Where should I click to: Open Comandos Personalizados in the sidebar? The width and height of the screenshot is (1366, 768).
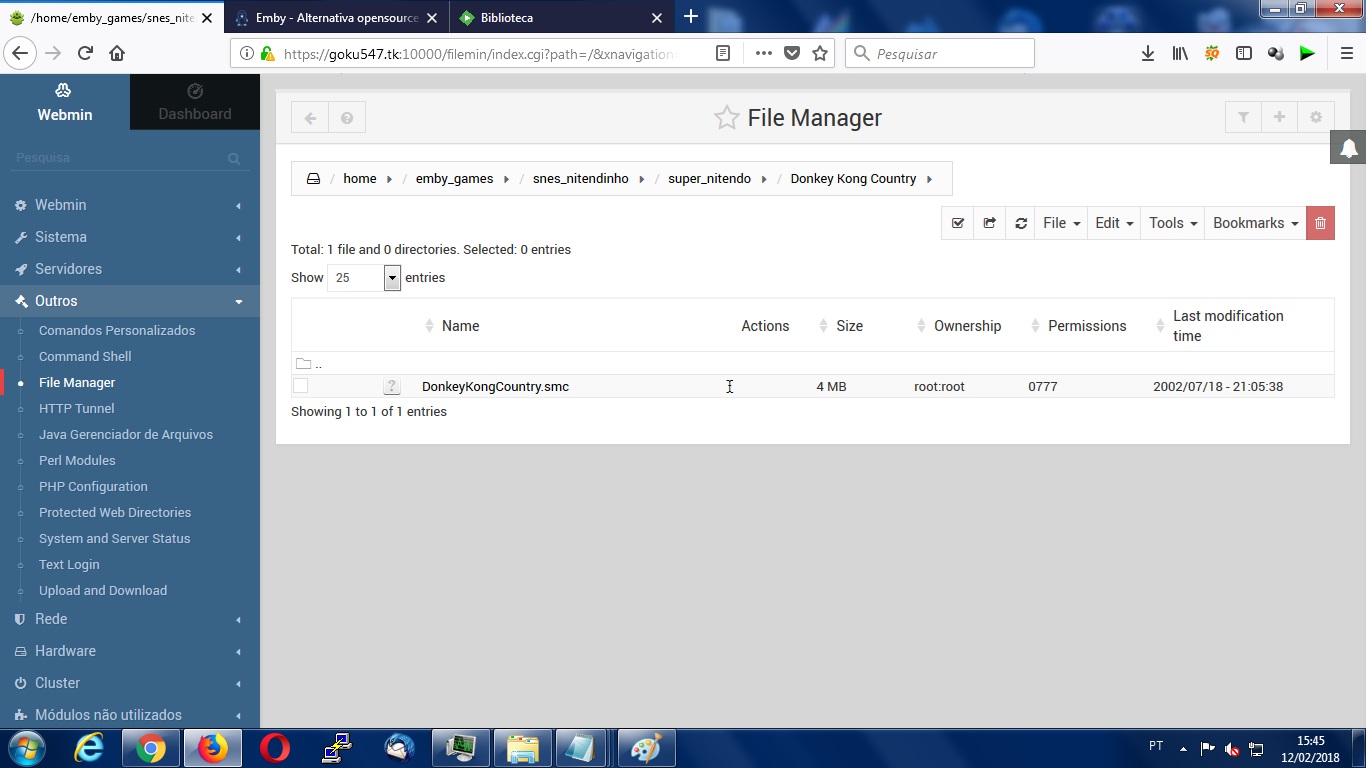tap(117, 330)
